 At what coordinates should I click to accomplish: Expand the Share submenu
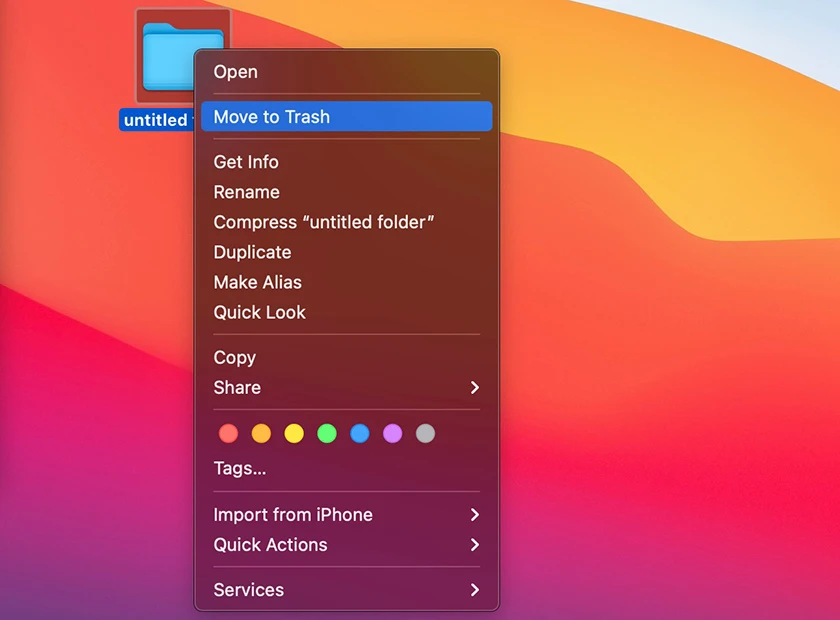click(x=347, y=387)
